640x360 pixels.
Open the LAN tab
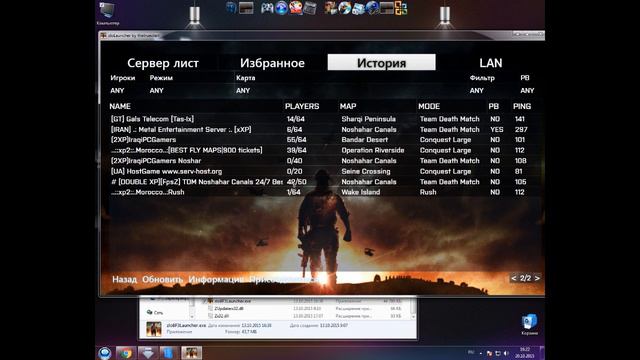click(x=490, y=63)
